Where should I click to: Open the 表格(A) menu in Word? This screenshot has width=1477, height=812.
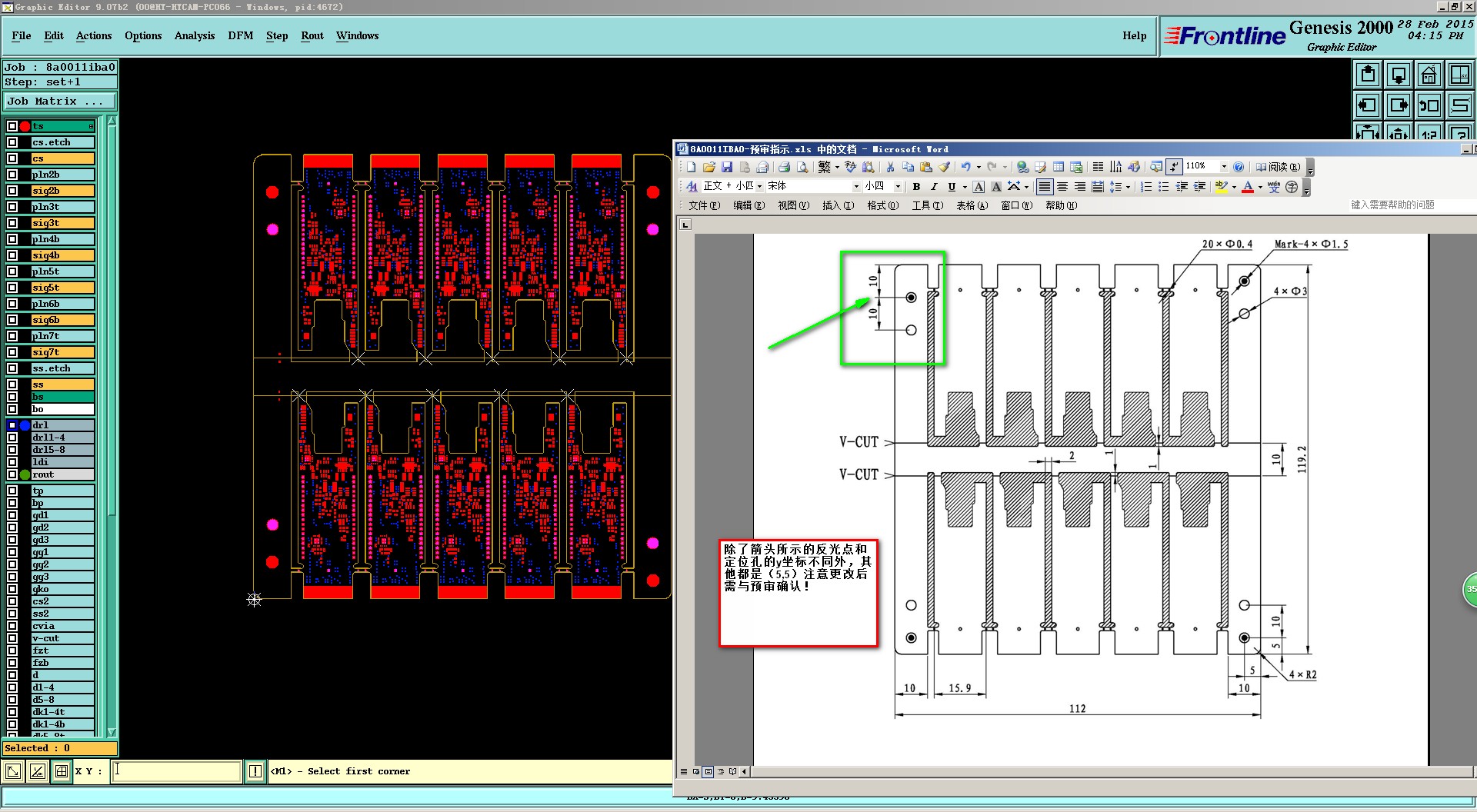(972, 205)
